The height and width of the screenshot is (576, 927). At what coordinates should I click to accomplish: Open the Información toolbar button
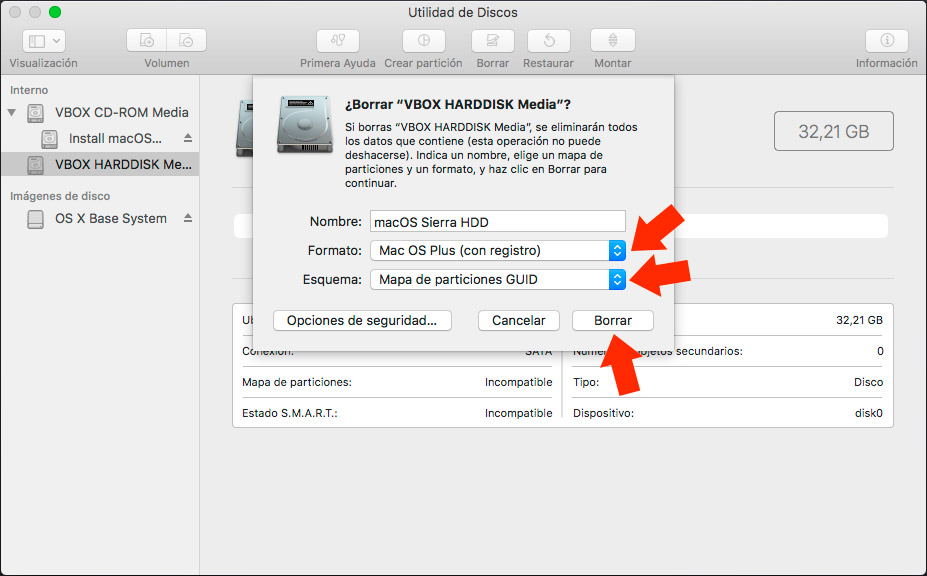click(887, 40)
